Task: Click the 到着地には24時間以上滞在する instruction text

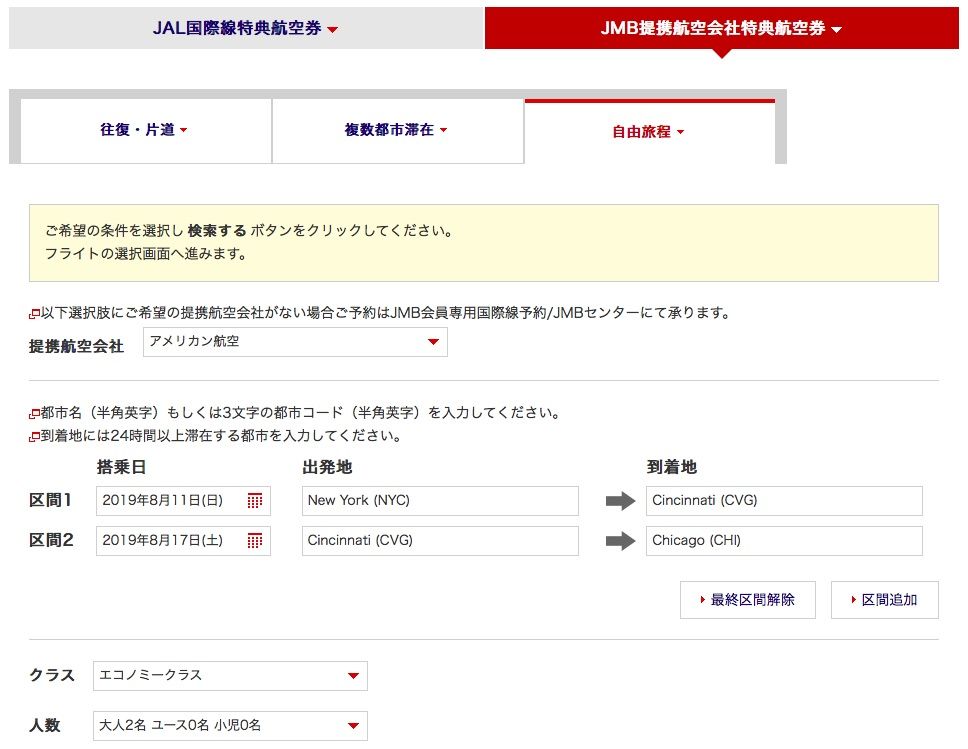Action: pyautogui.click(x=221, y=435)
